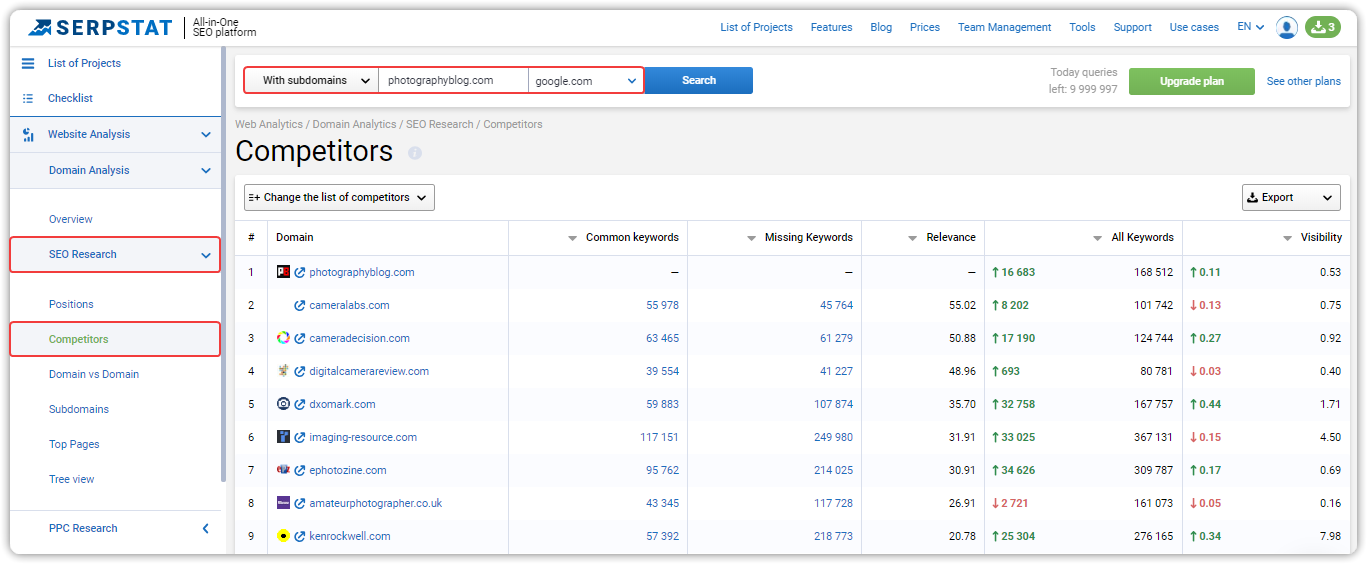The image size is (1367, 564).
Task: Open the google.com search engine dropdown
Action: click(586, 80)
